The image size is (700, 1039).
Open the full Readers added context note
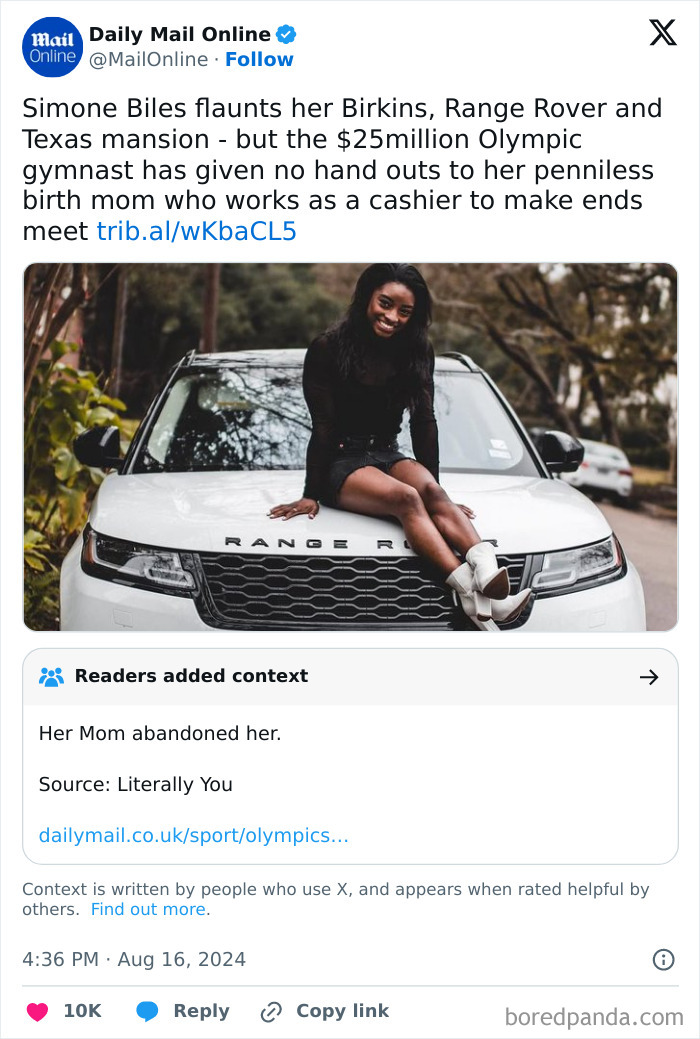pyautogui.click(x=350, y=753)
